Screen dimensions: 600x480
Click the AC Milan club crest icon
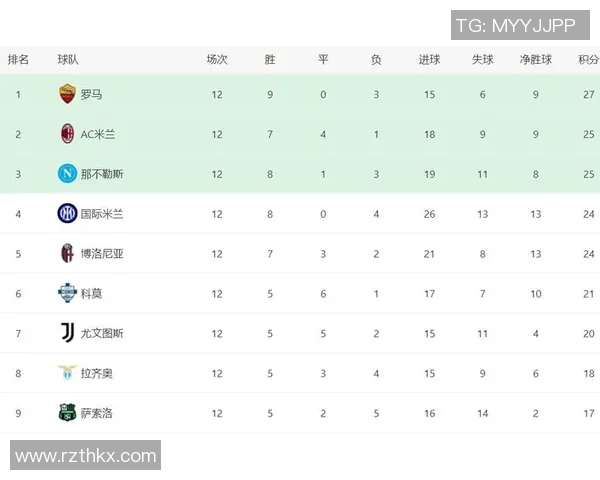tap(67, 134)
